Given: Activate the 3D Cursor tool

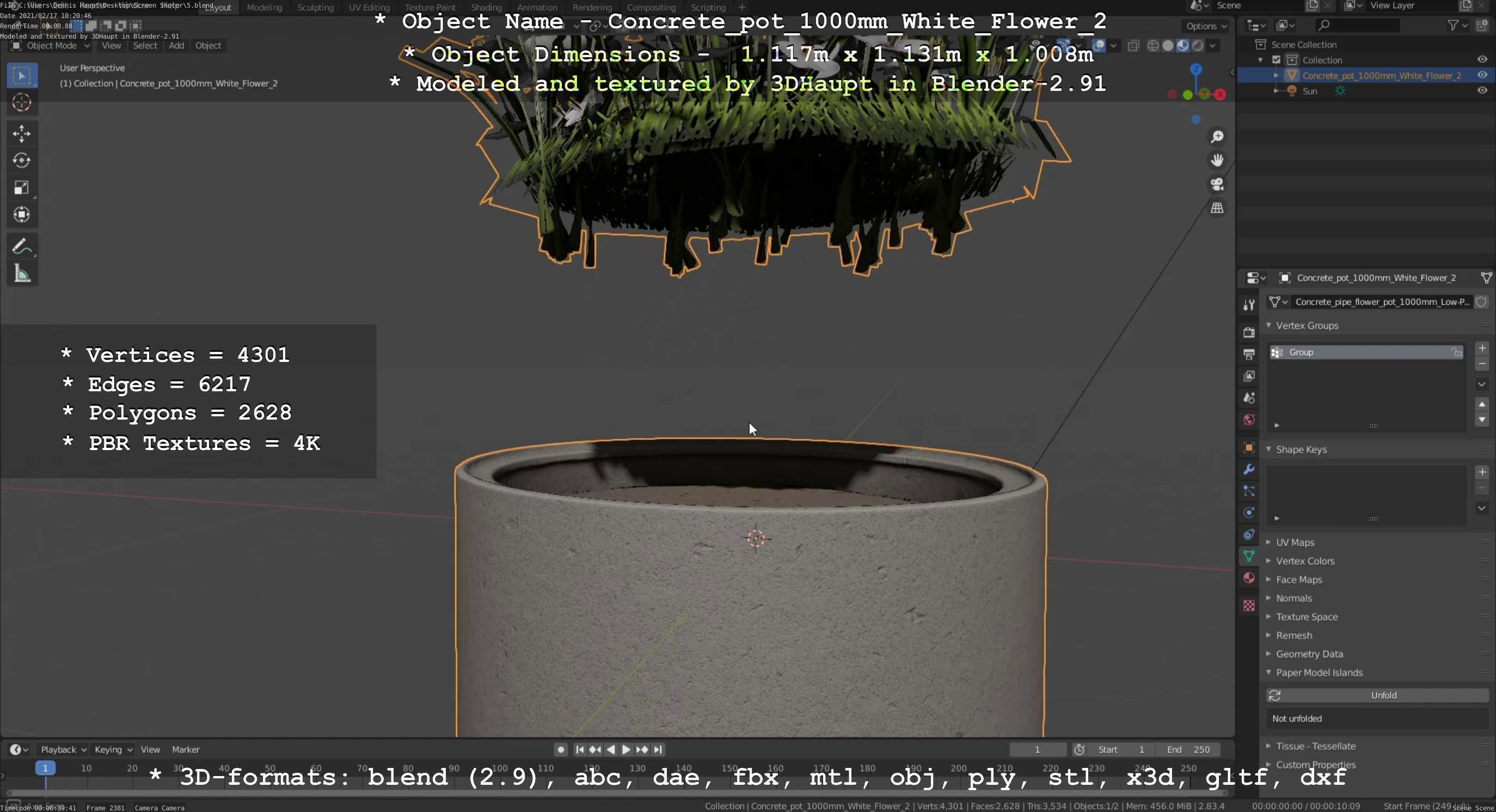Looking at the screenshot, I should (x=22, y=103).
